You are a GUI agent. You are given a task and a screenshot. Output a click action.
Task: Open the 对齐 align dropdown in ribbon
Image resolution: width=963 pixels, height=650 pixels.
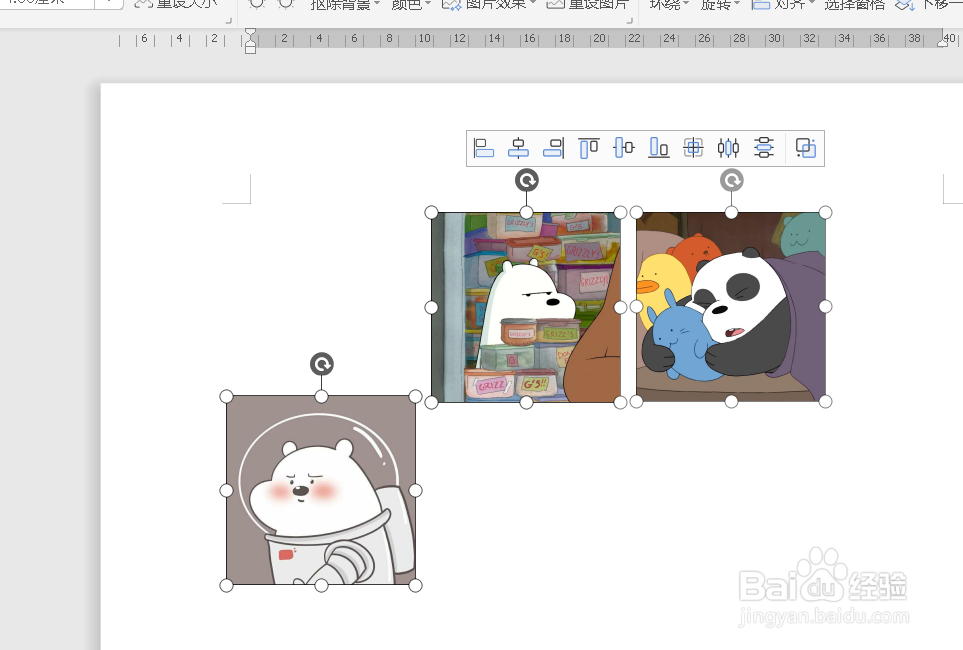[x=783, y=4]
